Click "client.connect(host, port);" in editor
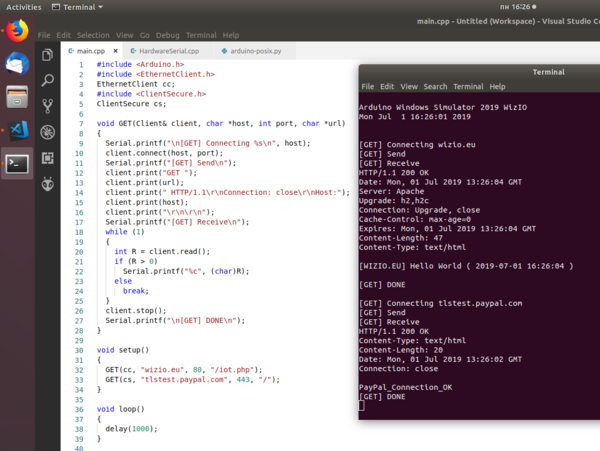This screenshot has width=600, height=451. (x=164, y=153)
